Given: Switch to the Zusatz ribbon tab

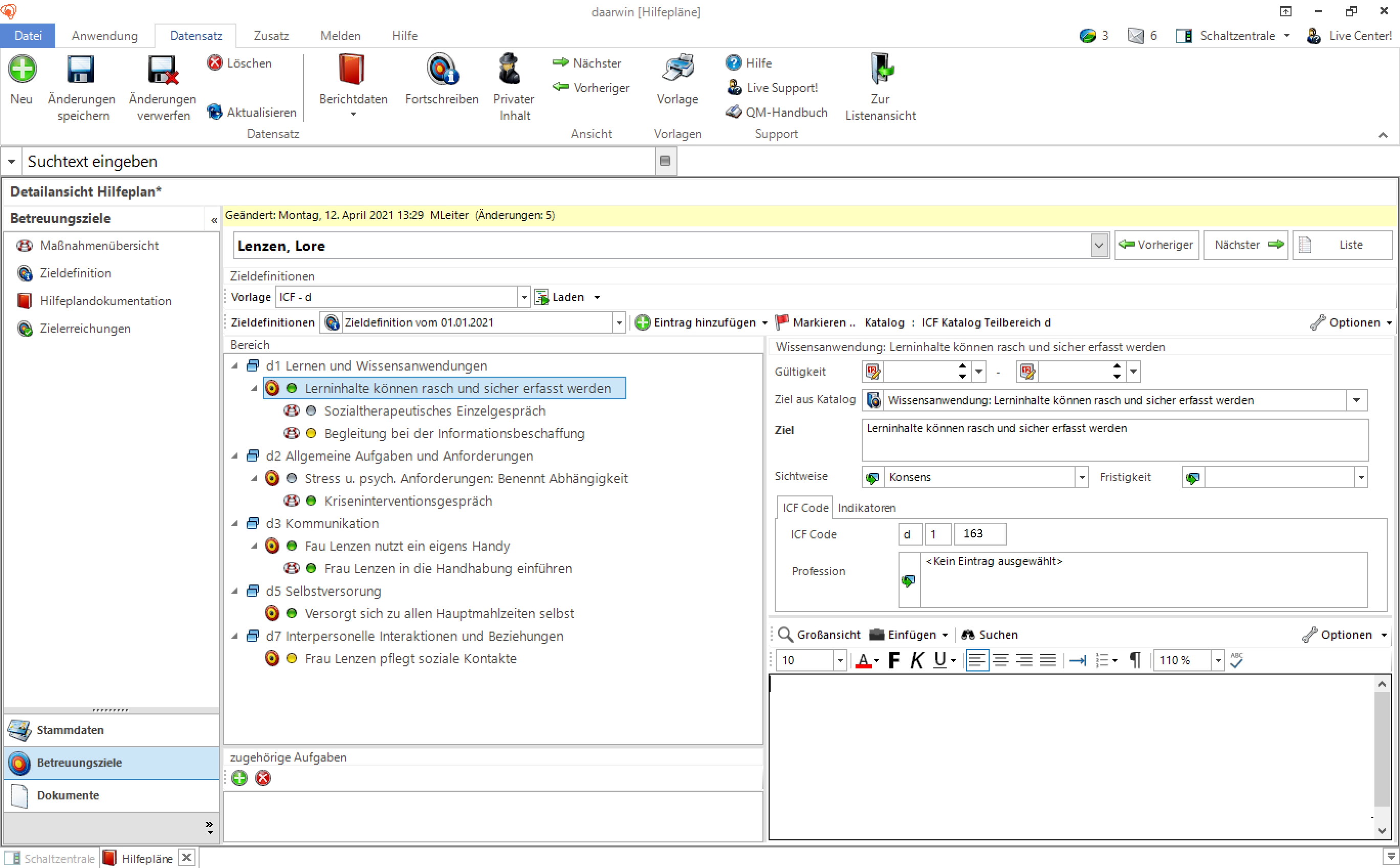Looking at the screenshot, I should [x=271, y=36].
